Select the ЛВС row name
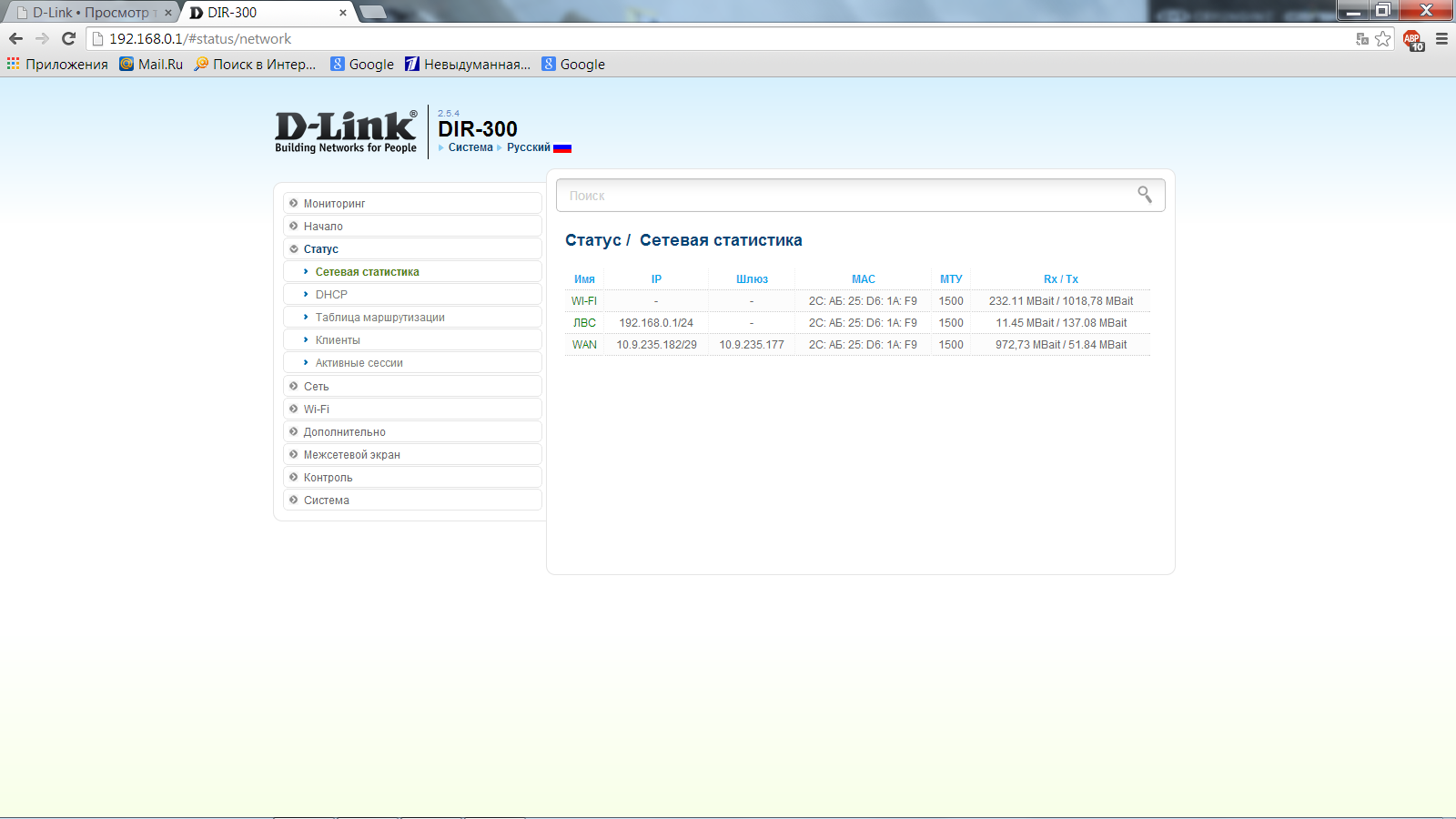Viewport: 1456px width, 819px height. point(584,323)
